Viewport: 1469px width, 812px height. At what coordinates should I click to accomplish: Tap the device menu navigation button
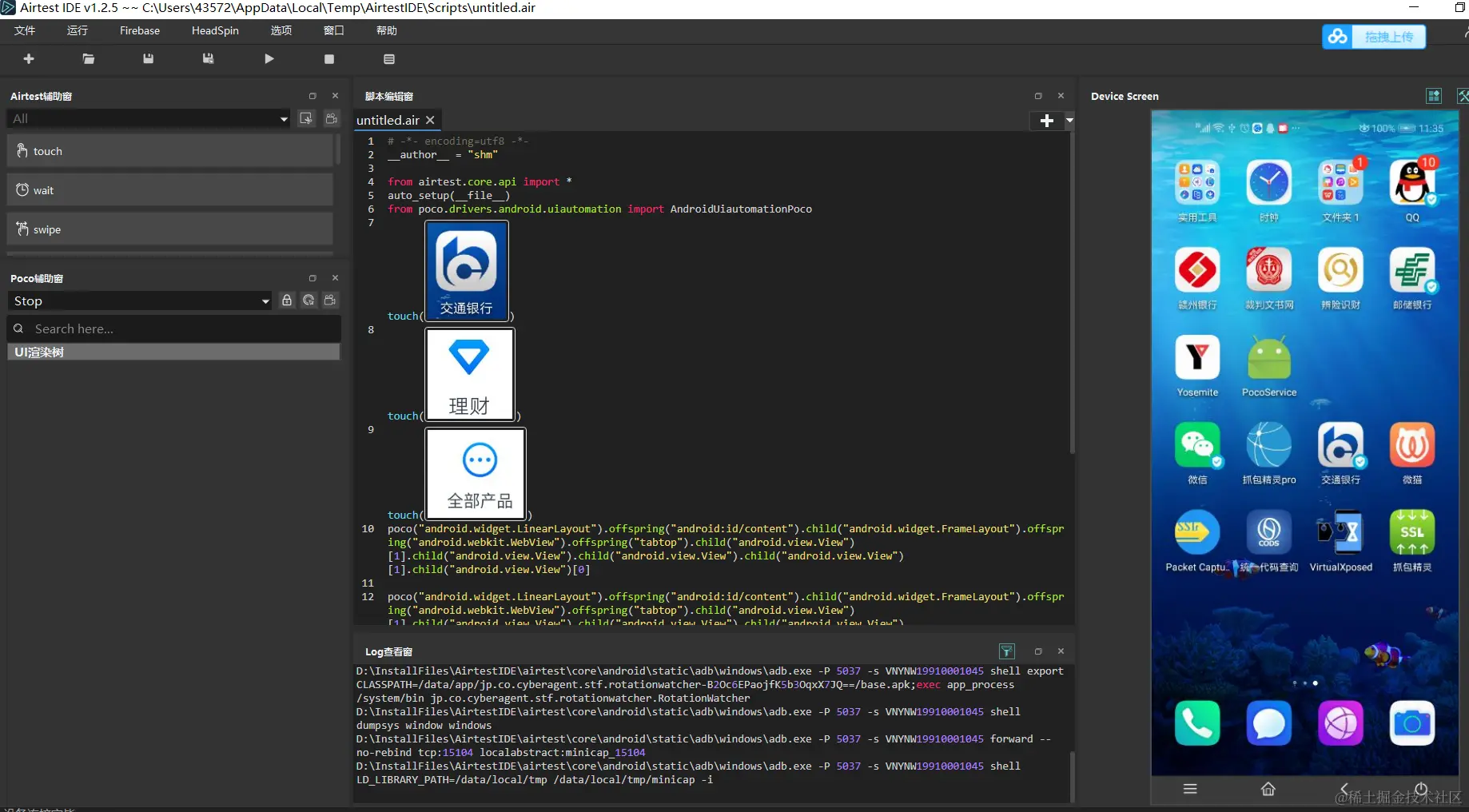click(x=1190, y=789)
